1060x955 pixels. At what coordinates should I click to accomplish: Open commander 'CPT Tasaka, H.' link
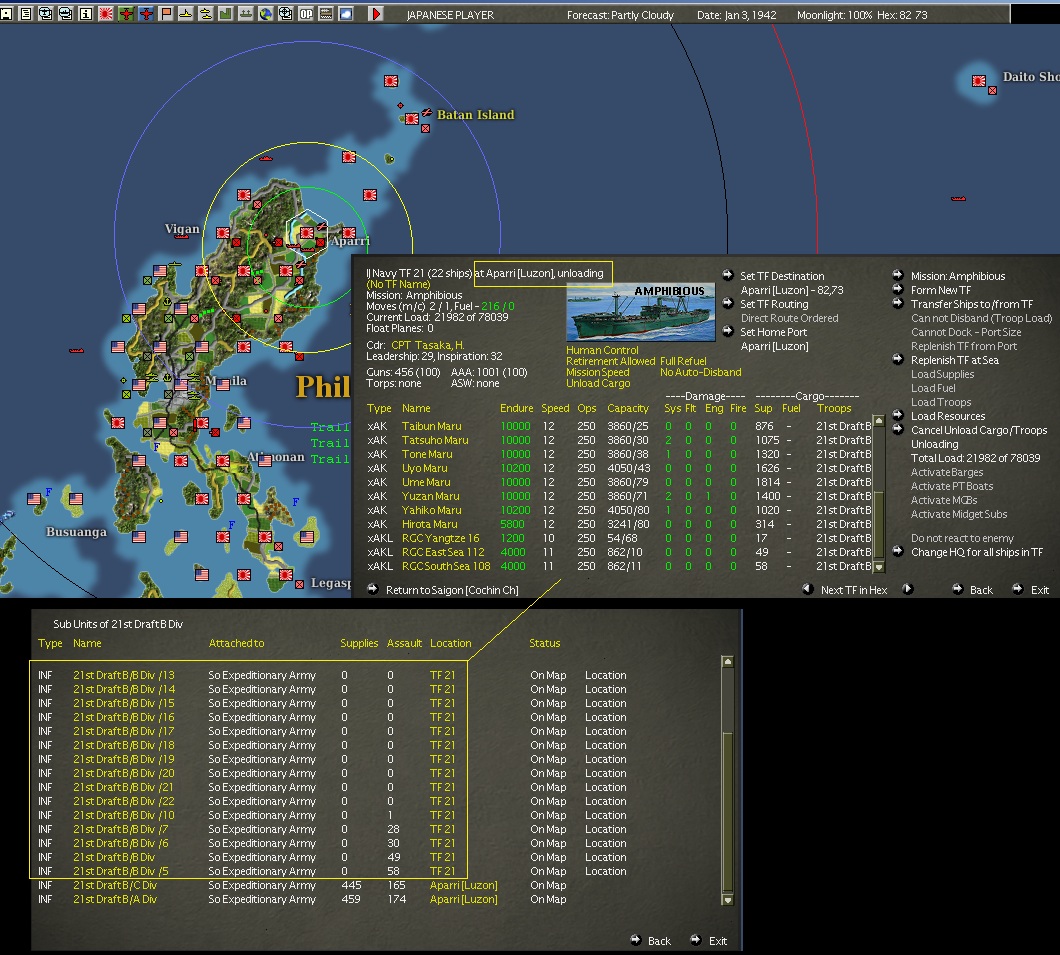coord(427,345)
